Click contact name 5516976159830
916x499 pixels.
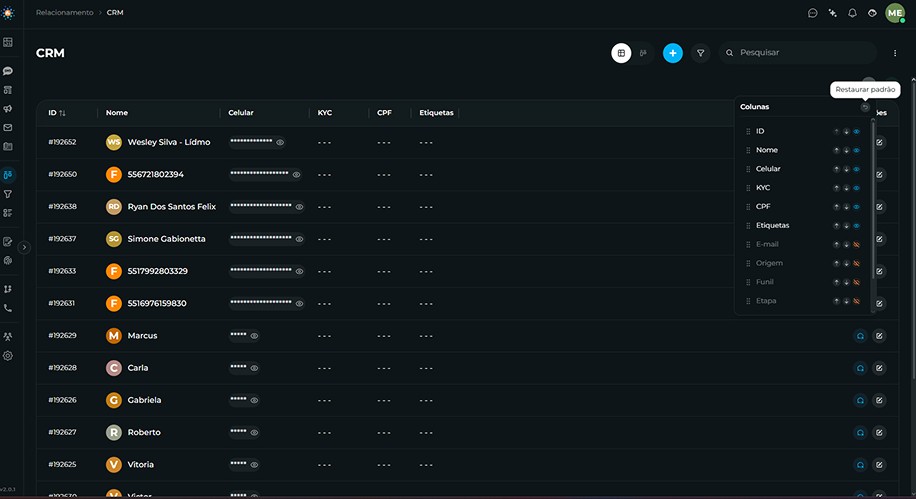[x=157, y=303]
